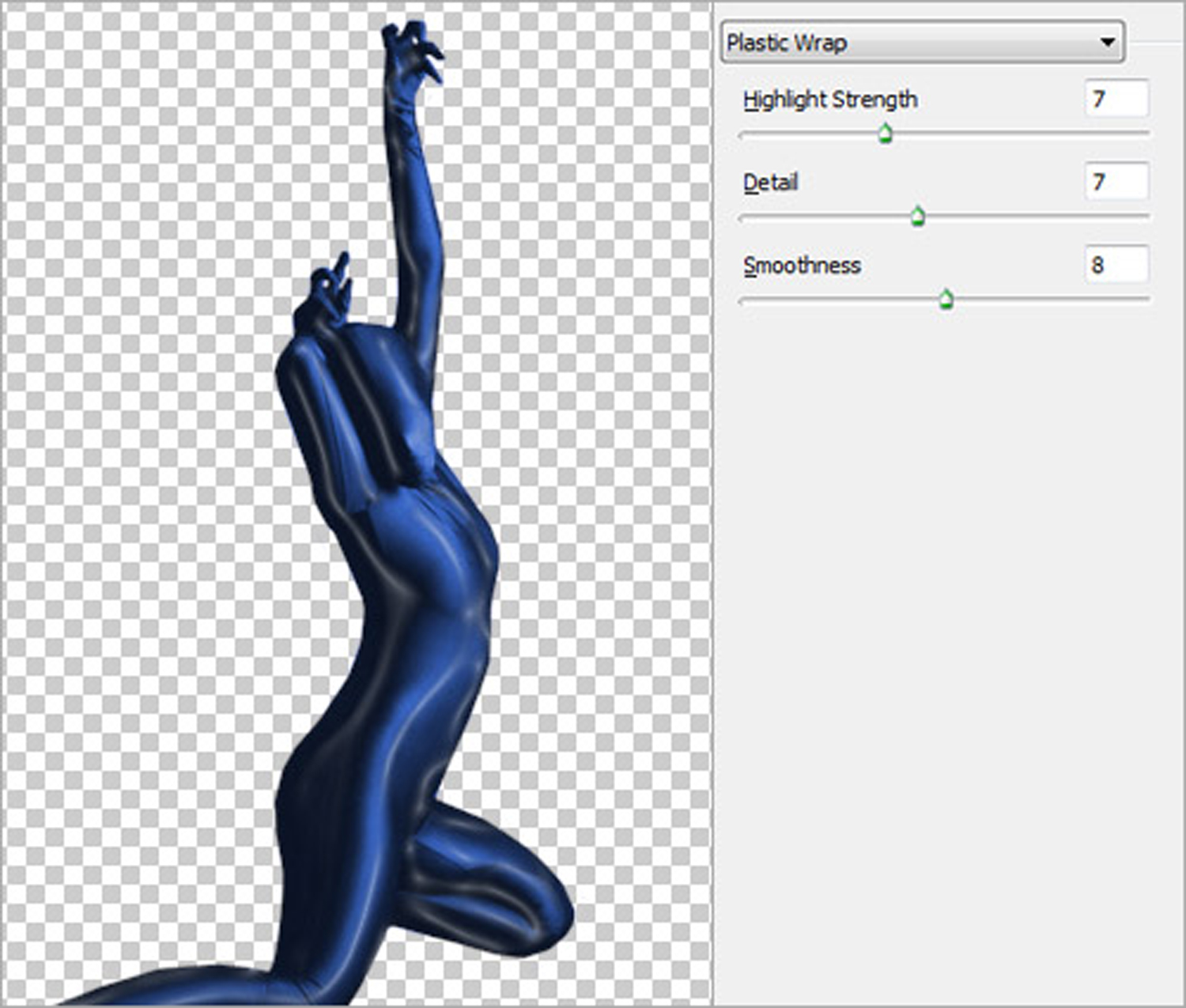1186x1008 pixels.
Task: Click the Detail value field
Action: coord(1116,183)
